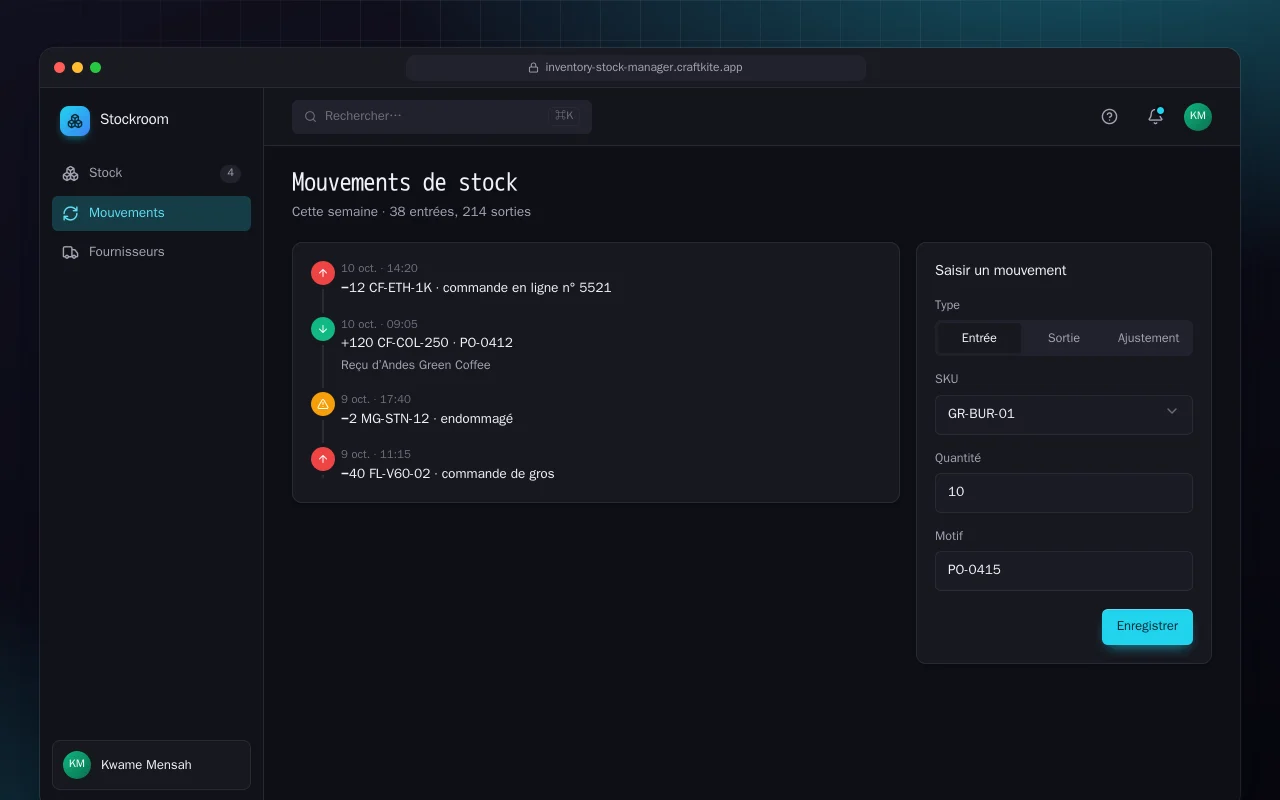Click the orange warning icon for MG-STN-12
The width and height of the screenshot is (1280, 800).
click(322, 404)
